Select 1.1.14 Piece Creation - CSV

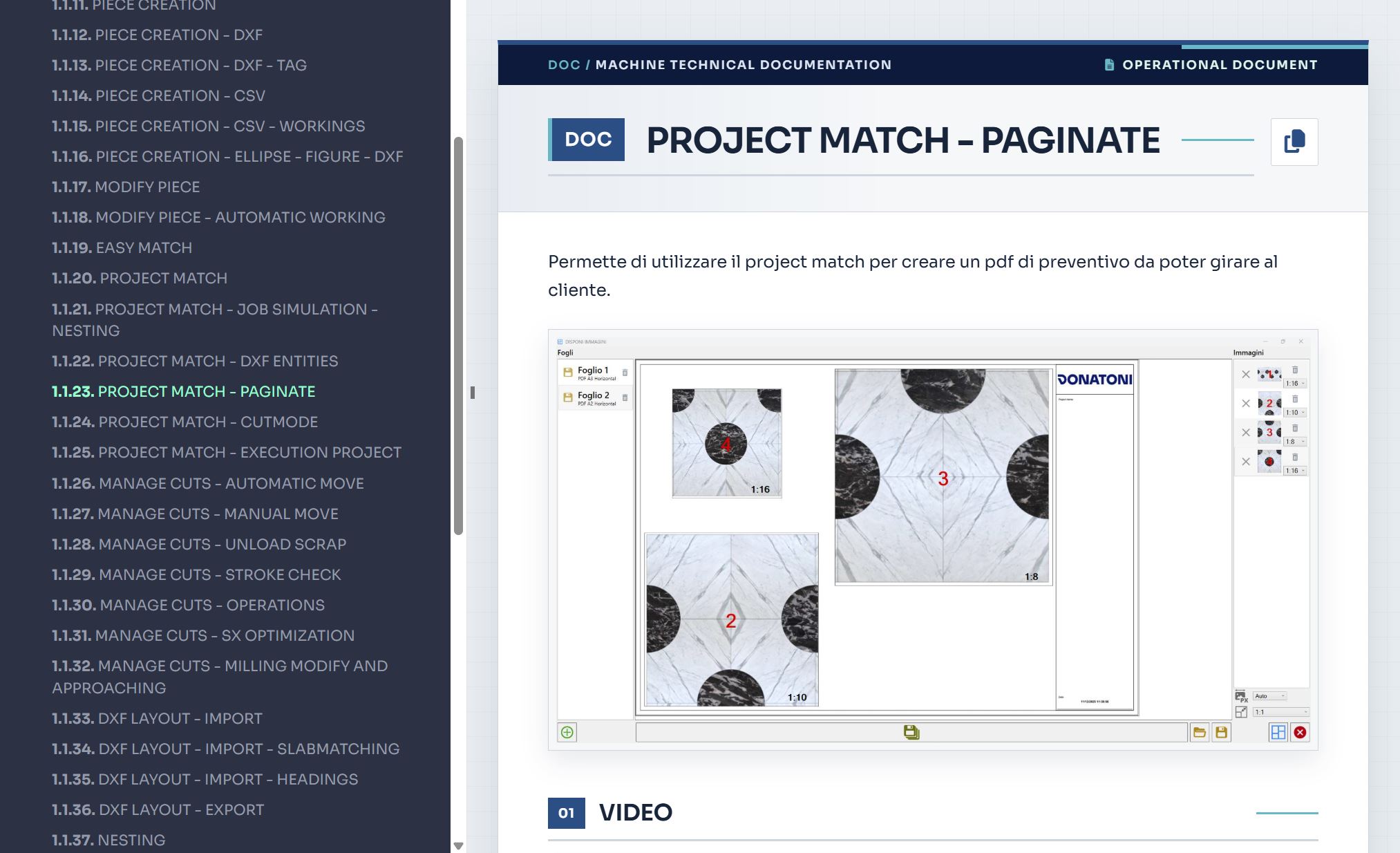point(159,95)
